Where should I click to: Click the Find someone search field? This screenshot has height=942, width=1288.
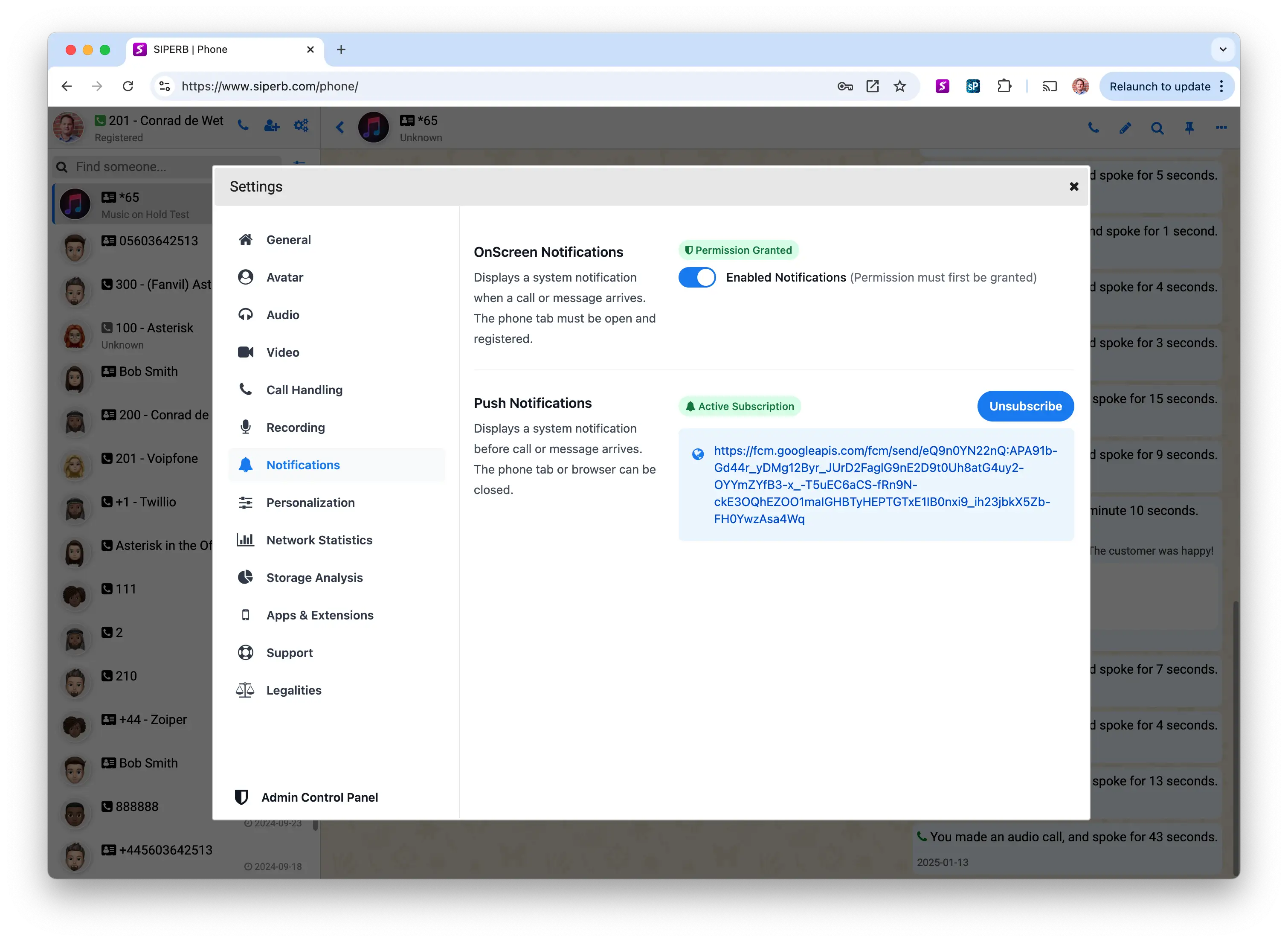(168, 167)
